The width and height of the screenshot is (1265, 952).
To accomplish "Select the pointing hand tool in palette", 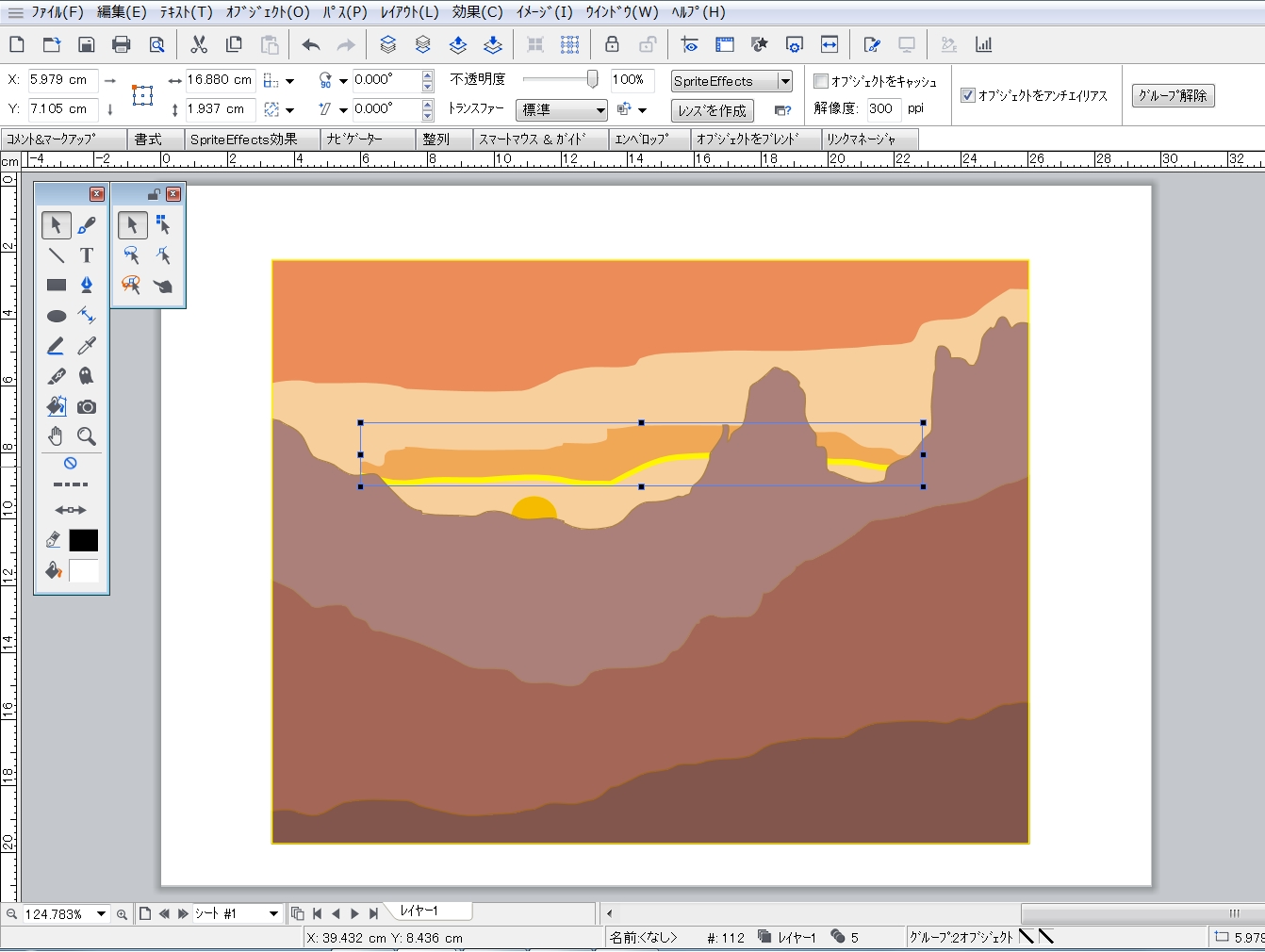I will click(x=163, y=286).
